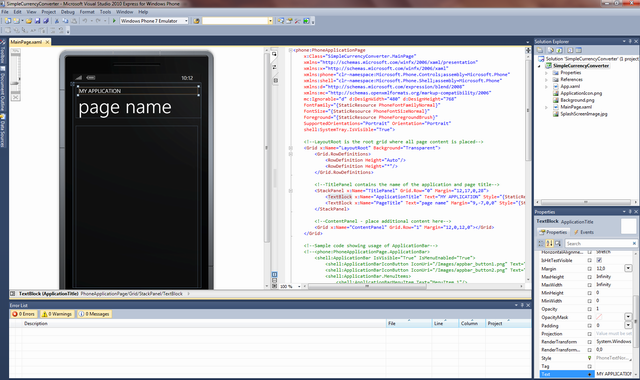Click the fit-to-screen icon below zoom slider
Screen dimensions: 640x380
click(x=16, y=98)
